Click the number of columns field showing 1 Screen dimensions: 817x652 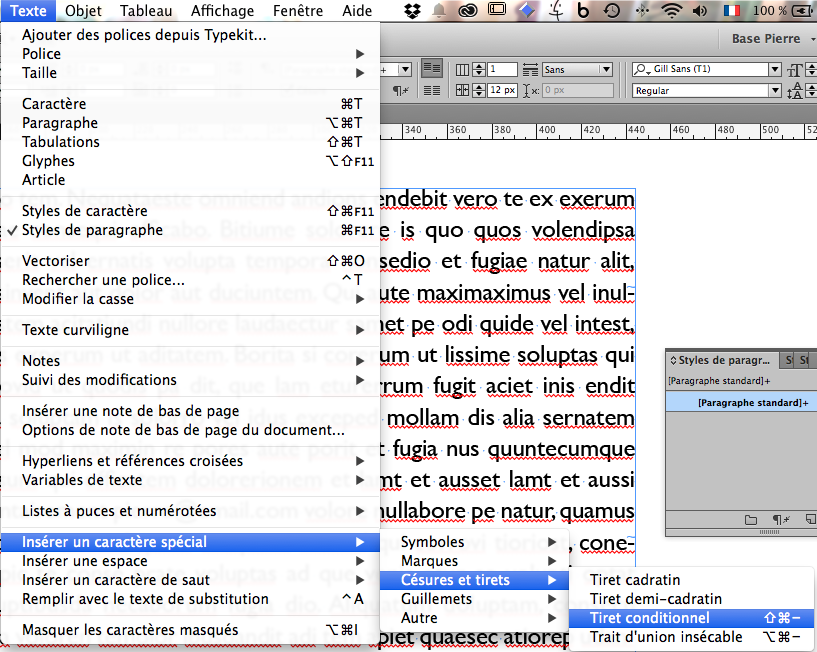(x=502, y=69)
